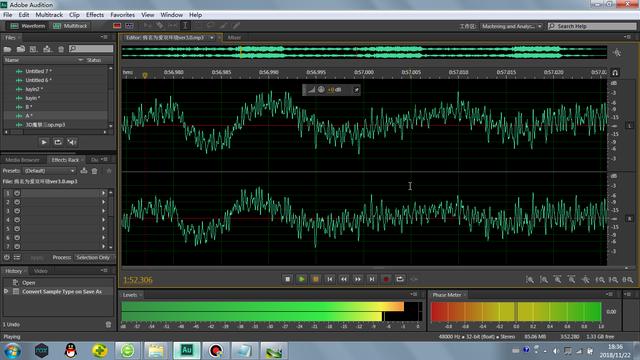
Task: Toggle Loop Playback in the transport bar
Action: (x=400, y=279)
